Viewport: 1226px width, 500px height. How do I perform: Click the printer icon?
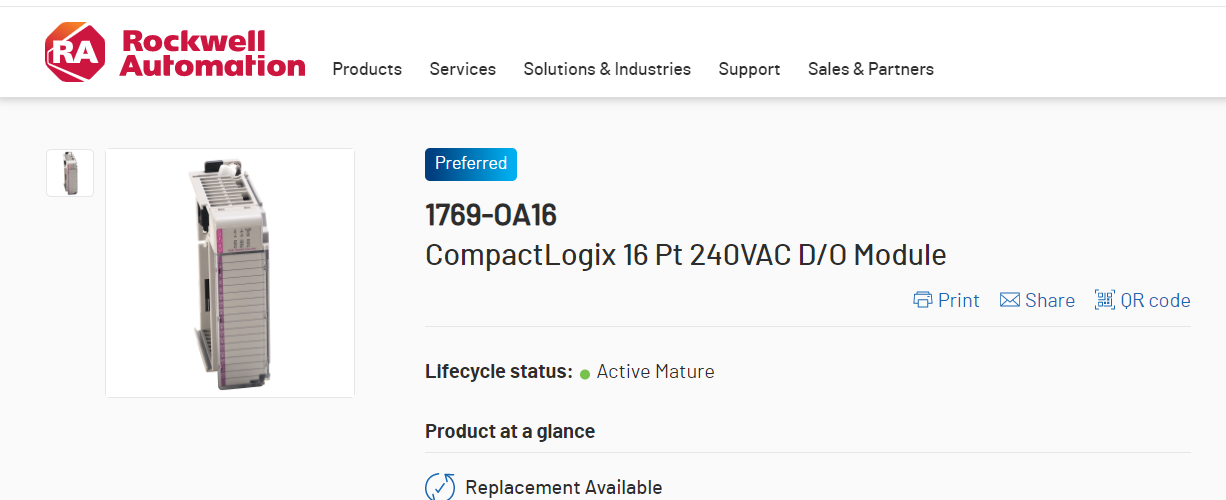click(923, 300)
